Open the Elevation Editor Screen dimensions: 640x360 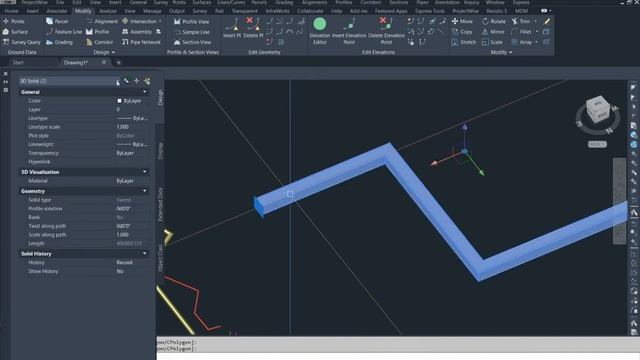(x=320, y=31)
